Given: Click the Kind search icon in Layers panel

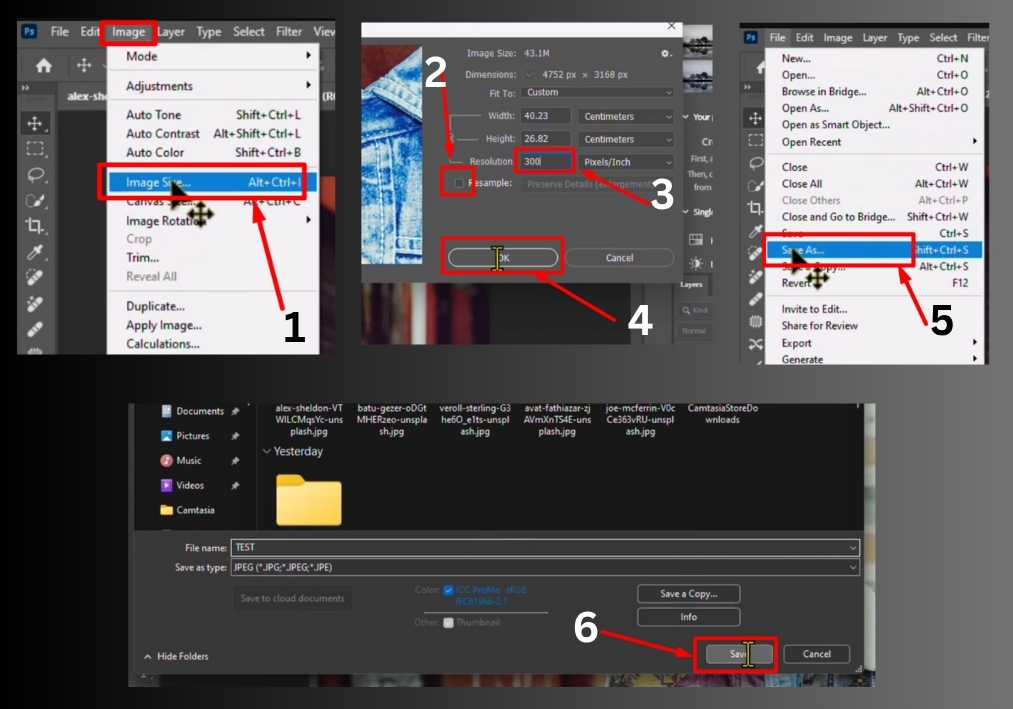Looking at the screenshot, I should pos(686,310).
